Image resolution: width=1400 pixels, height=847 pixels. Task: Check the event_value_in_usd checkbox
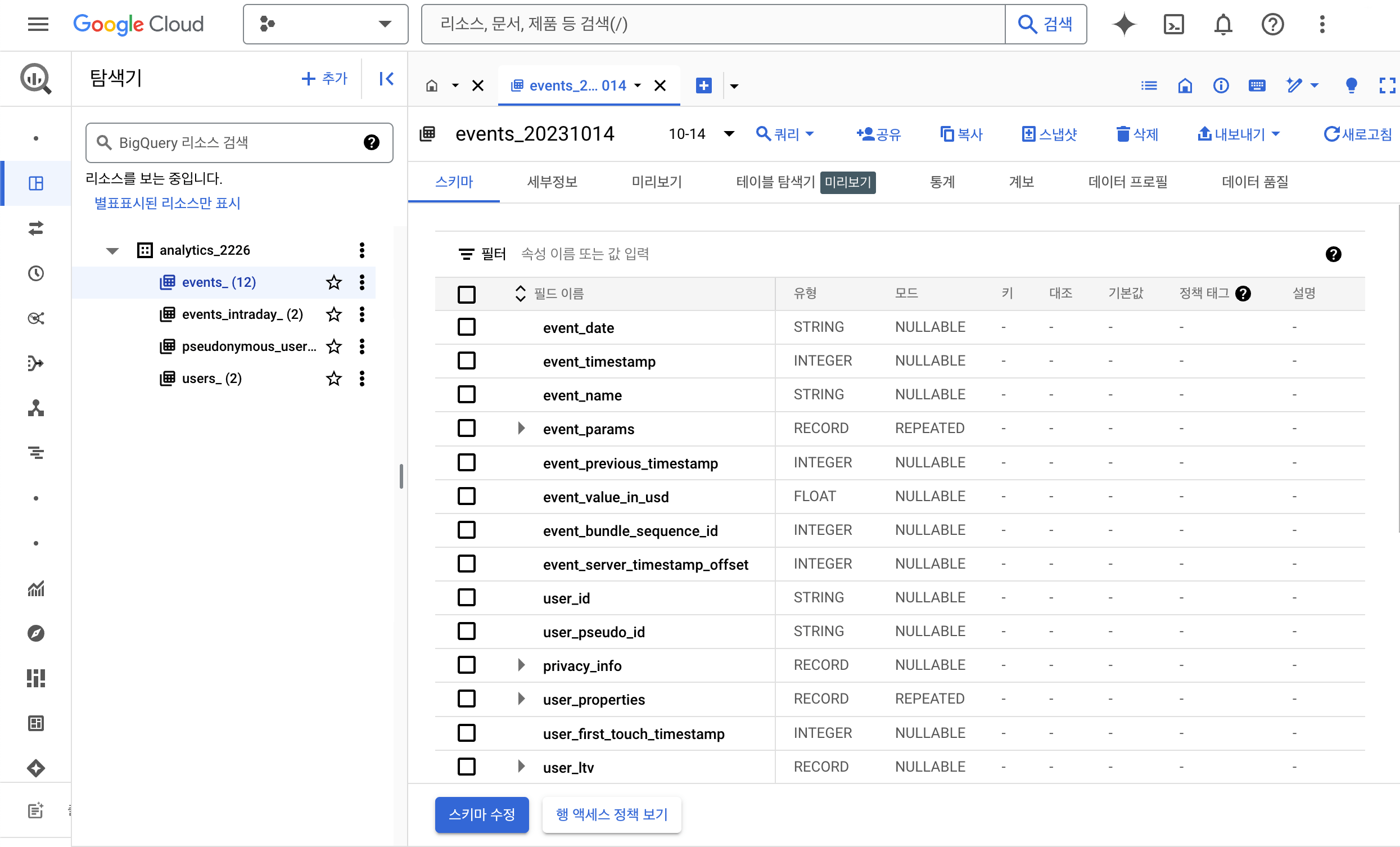pos(467,495)
